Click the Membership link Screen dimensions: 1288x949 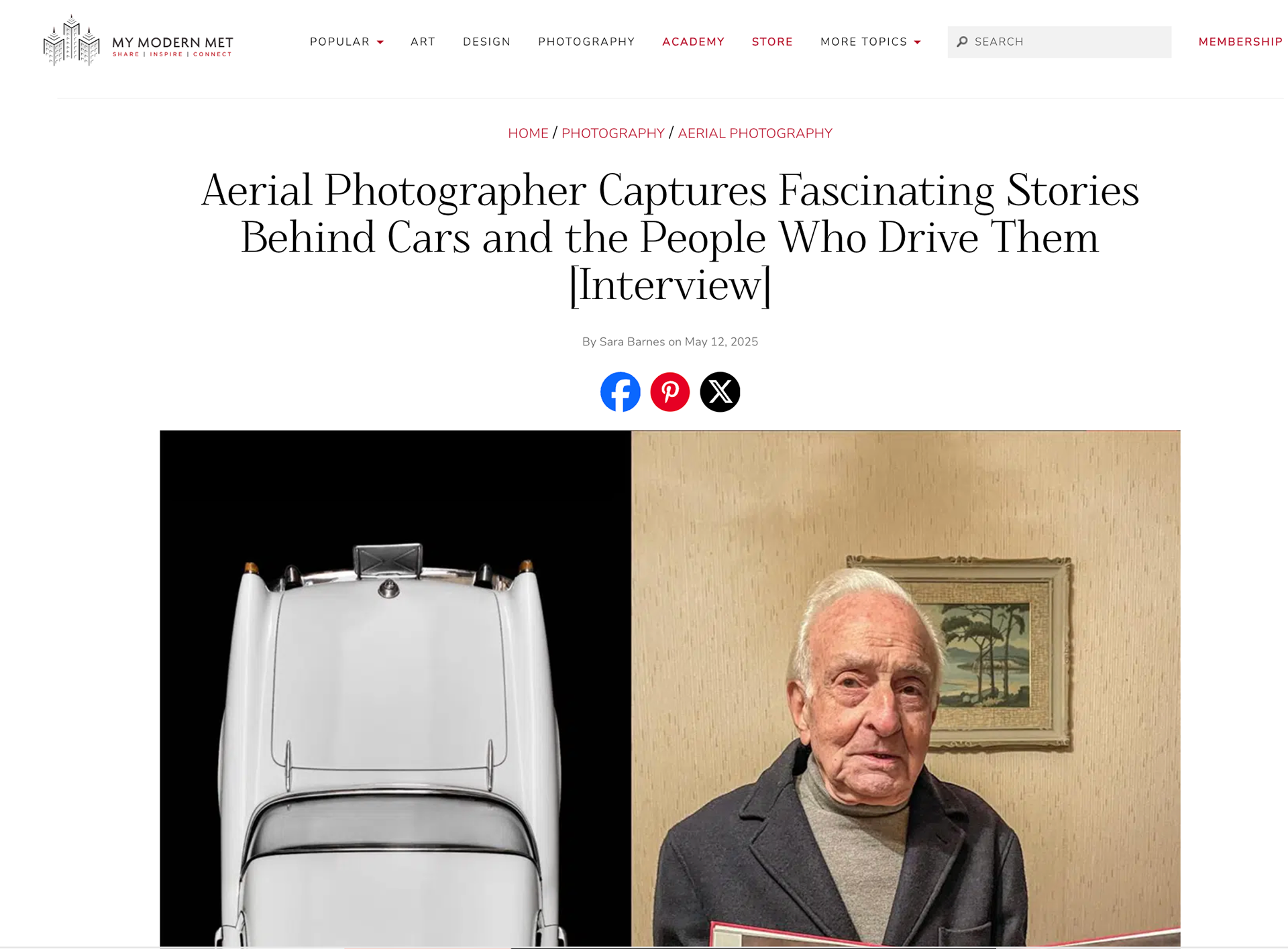coord(1240,42)
